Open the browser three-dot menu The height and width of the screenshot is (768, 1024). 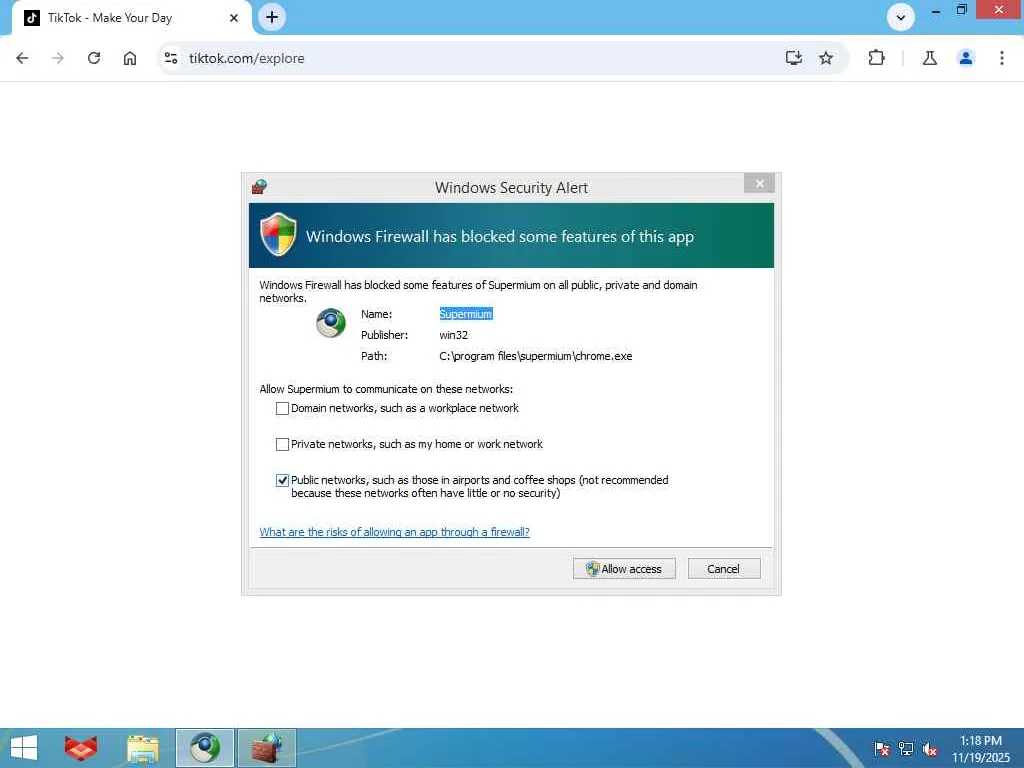[1002, 58]
